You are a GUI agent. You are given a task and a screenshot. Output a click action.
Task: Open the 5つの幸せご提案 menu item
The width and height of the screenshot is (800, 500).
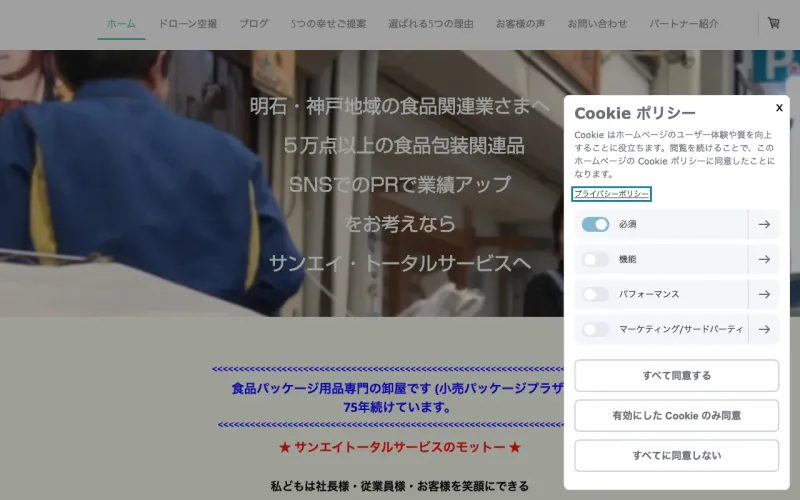328,23
